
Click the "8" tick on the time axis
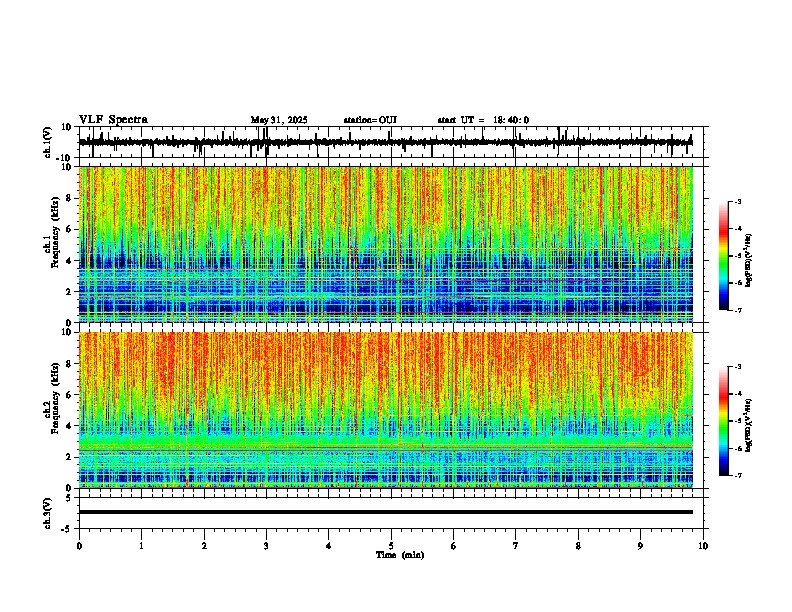click(x=578, y=546)
